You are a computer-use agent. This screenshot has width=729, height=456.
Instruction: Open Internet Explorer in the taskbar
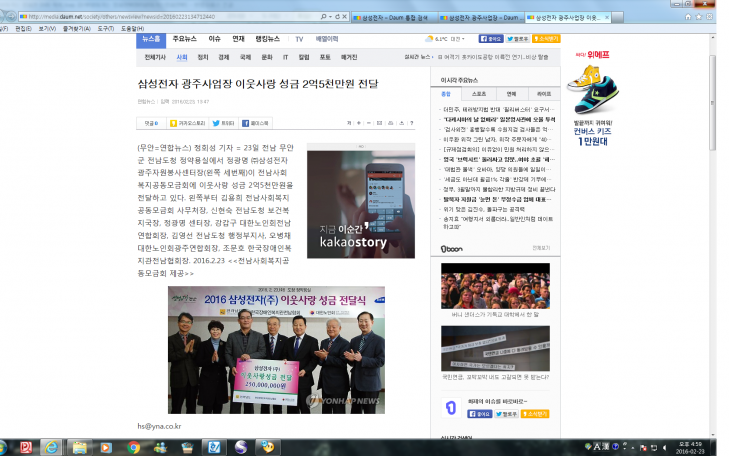coord(52,447)
